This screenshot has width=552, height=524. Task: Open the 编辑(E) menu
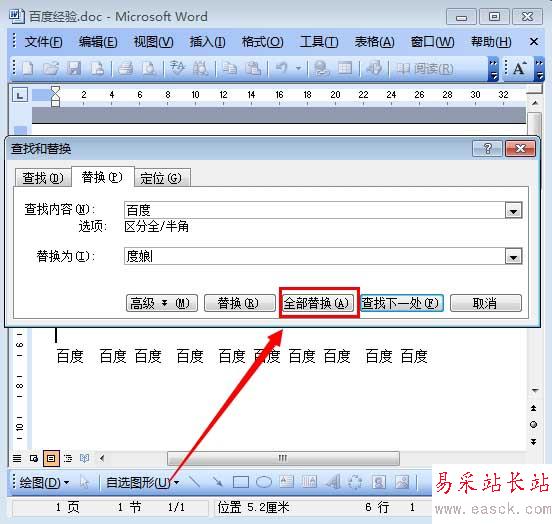(98, 42)
